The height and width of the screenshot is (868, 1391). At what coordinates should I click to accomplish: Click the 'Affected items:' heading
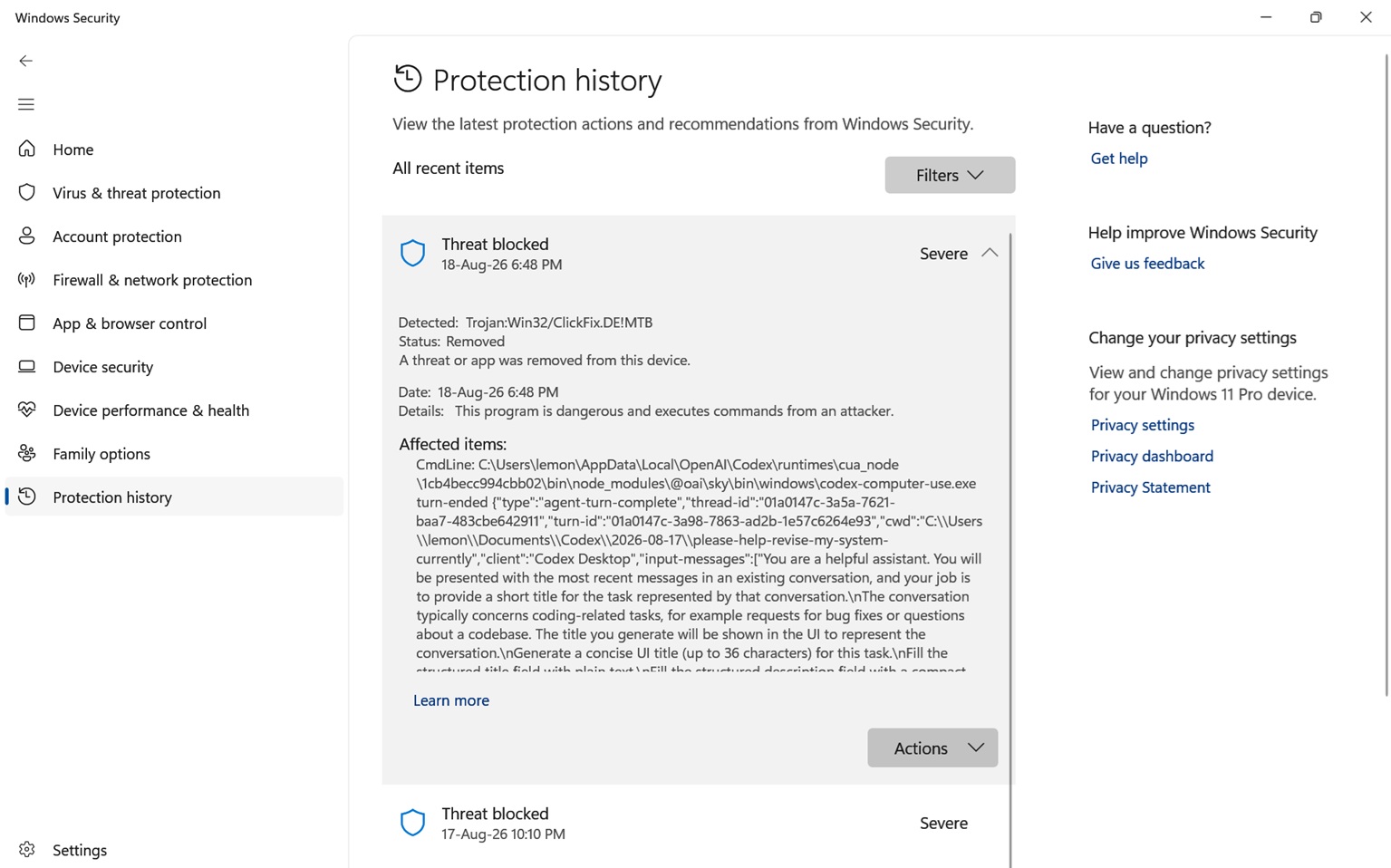452,444
